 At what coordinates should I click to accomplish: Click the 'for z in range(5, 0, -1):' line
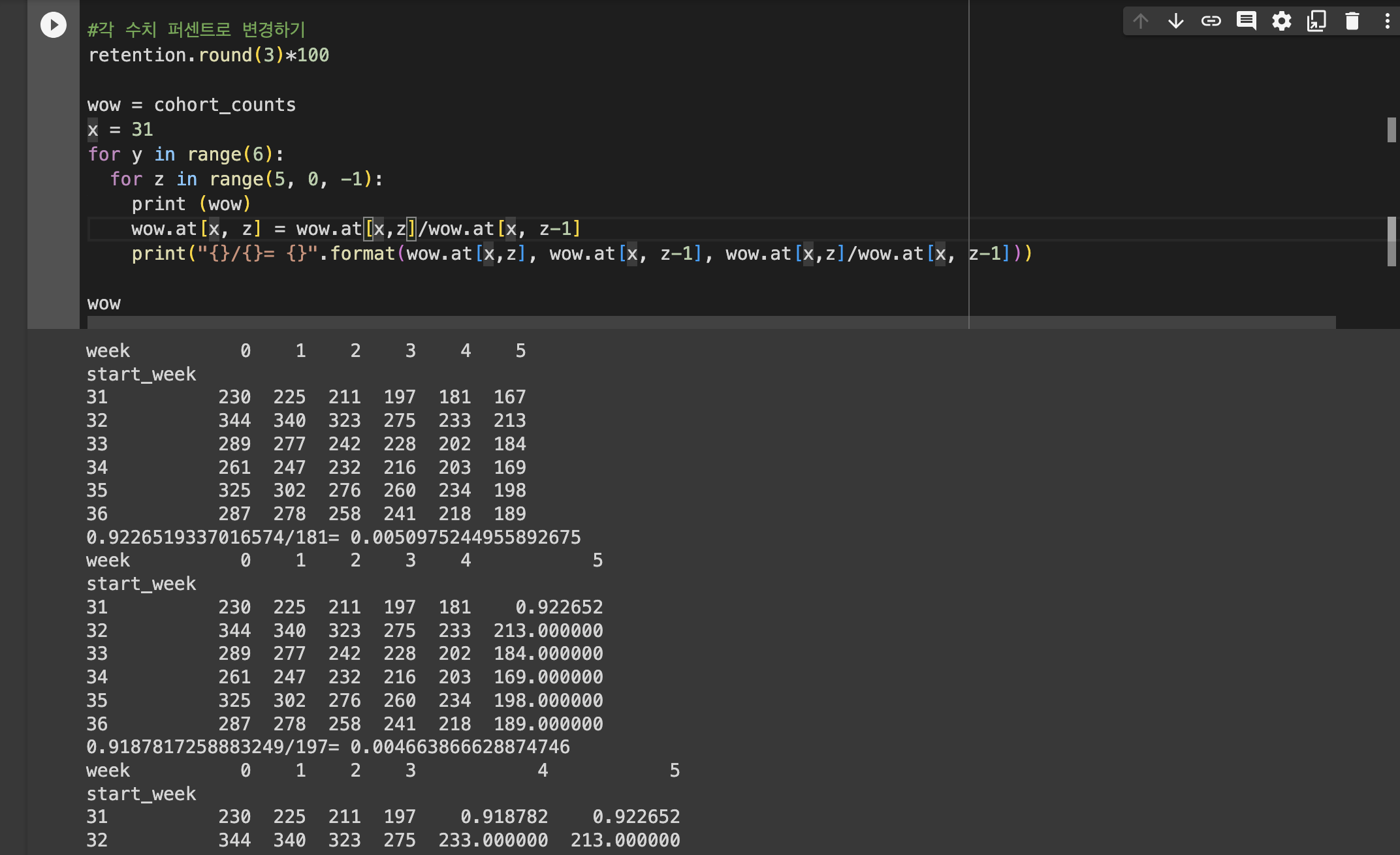(x=247, y=179)
